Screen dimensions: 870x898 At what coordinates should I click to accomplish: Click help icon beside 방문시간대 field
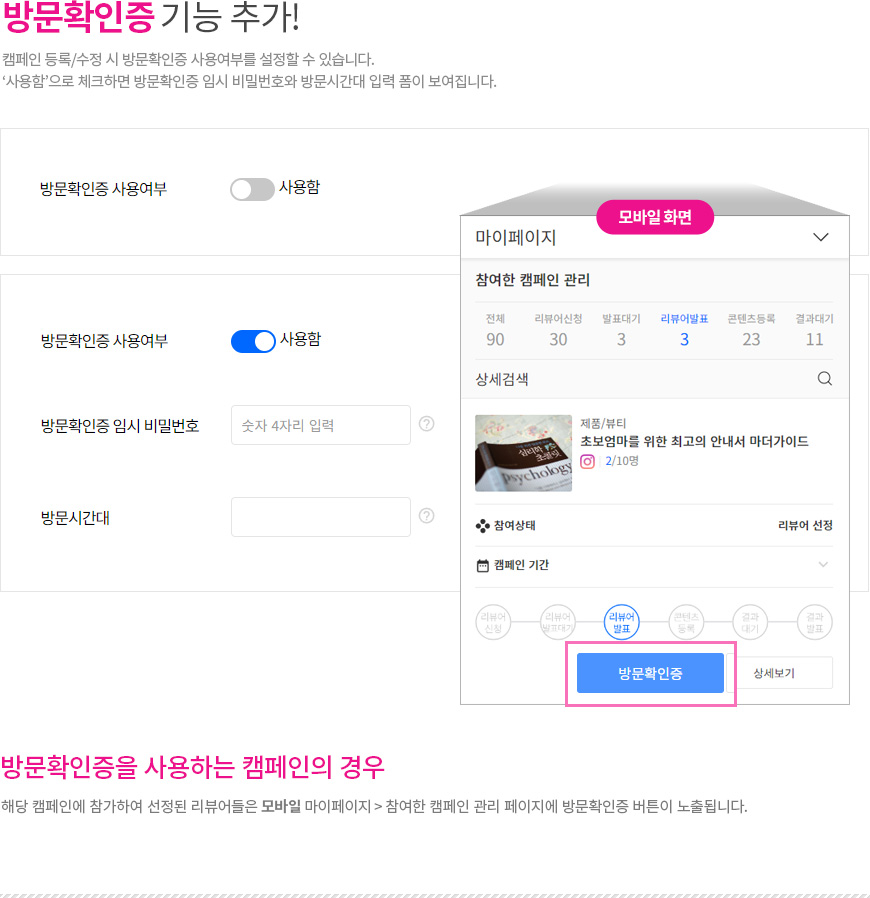pos(426,516)
